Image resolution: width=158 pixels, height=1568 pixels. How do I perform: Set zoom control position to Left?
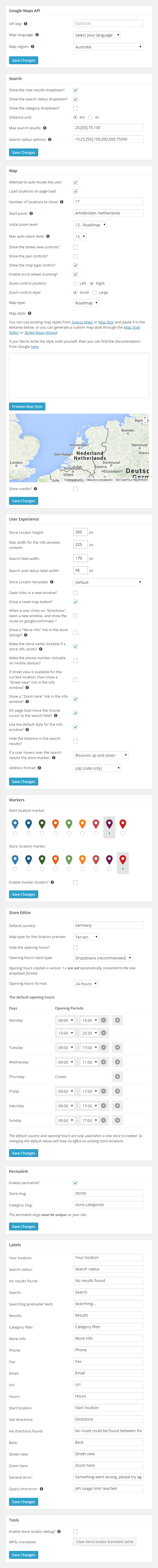(x=75, y=284)
